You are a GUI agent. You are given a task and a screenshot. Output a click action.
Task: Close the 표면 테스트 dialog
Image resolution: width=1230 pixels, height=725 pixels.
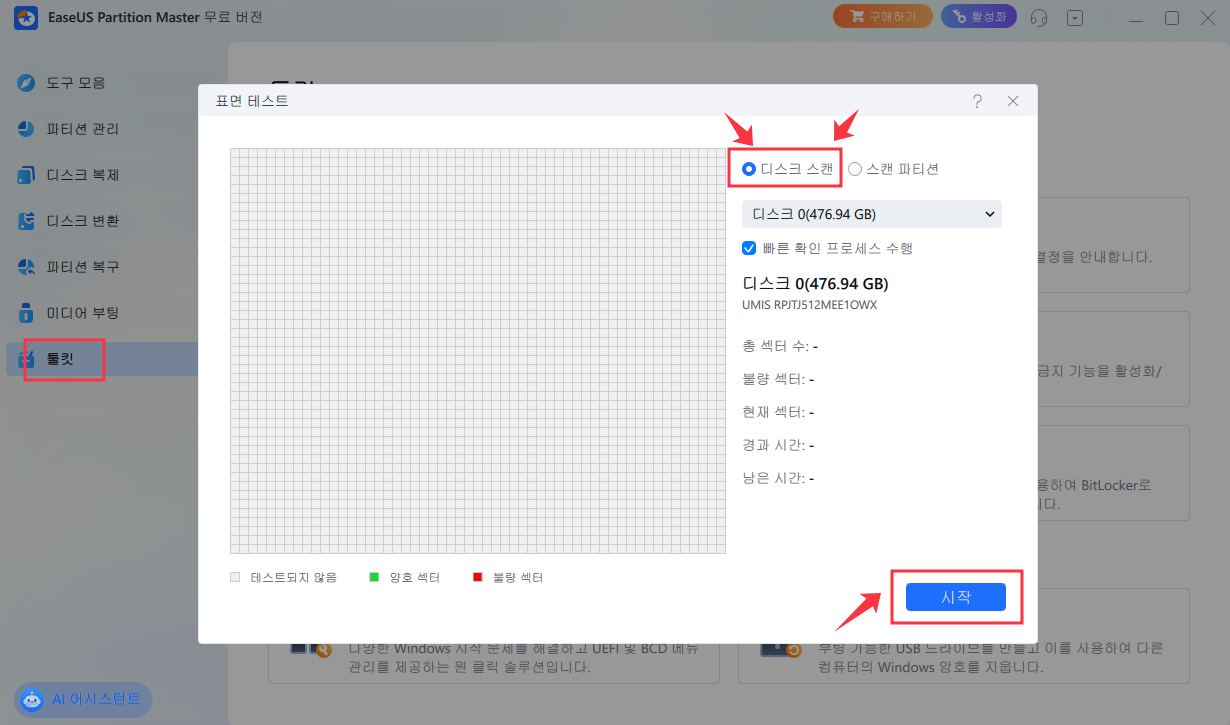point(1013,101)
